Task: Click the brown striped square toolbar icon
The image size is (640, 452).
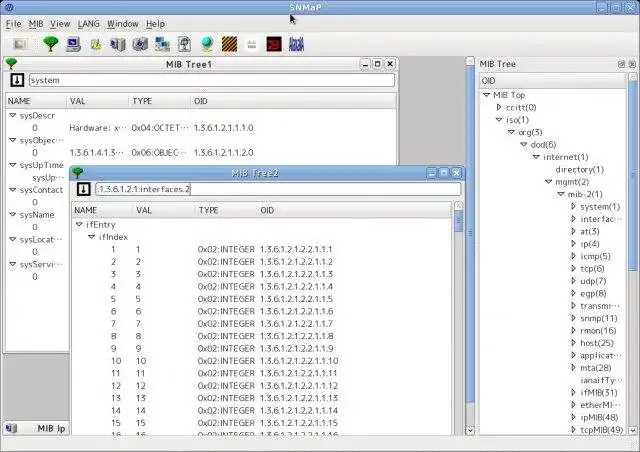Action: pos(229,44)
